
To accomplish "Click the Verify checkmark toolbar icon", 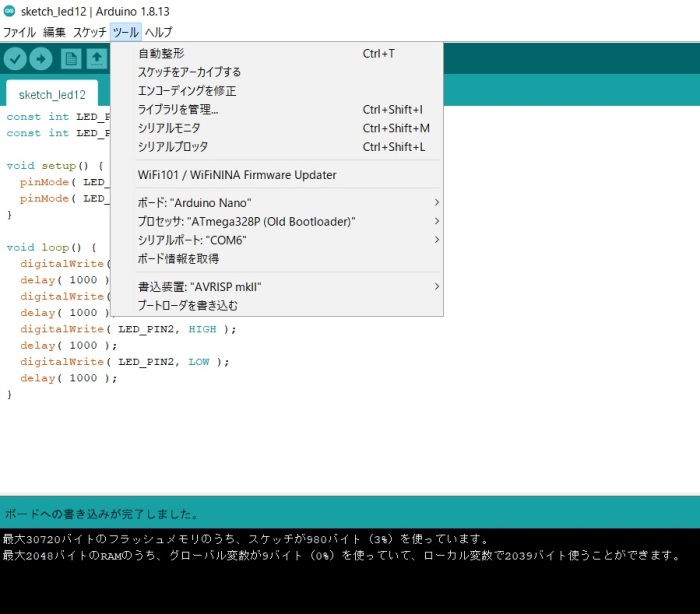I will point(15,58).
